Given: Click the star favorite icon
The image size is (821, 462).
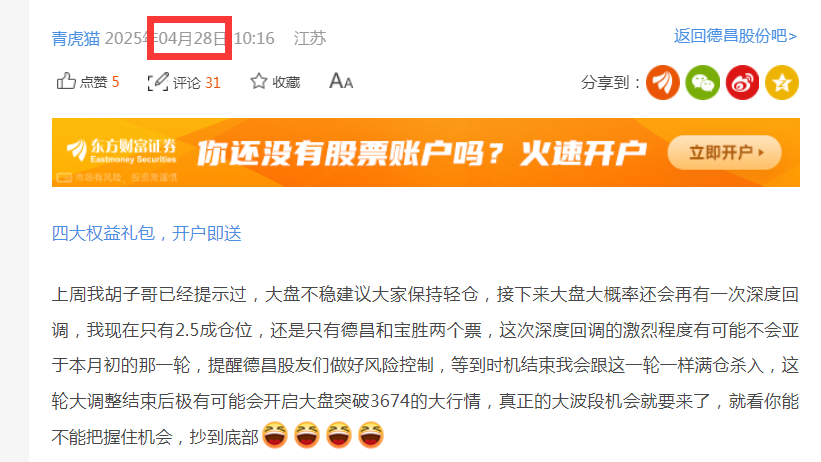Looking at the screenshot, I should coord(259,81).
